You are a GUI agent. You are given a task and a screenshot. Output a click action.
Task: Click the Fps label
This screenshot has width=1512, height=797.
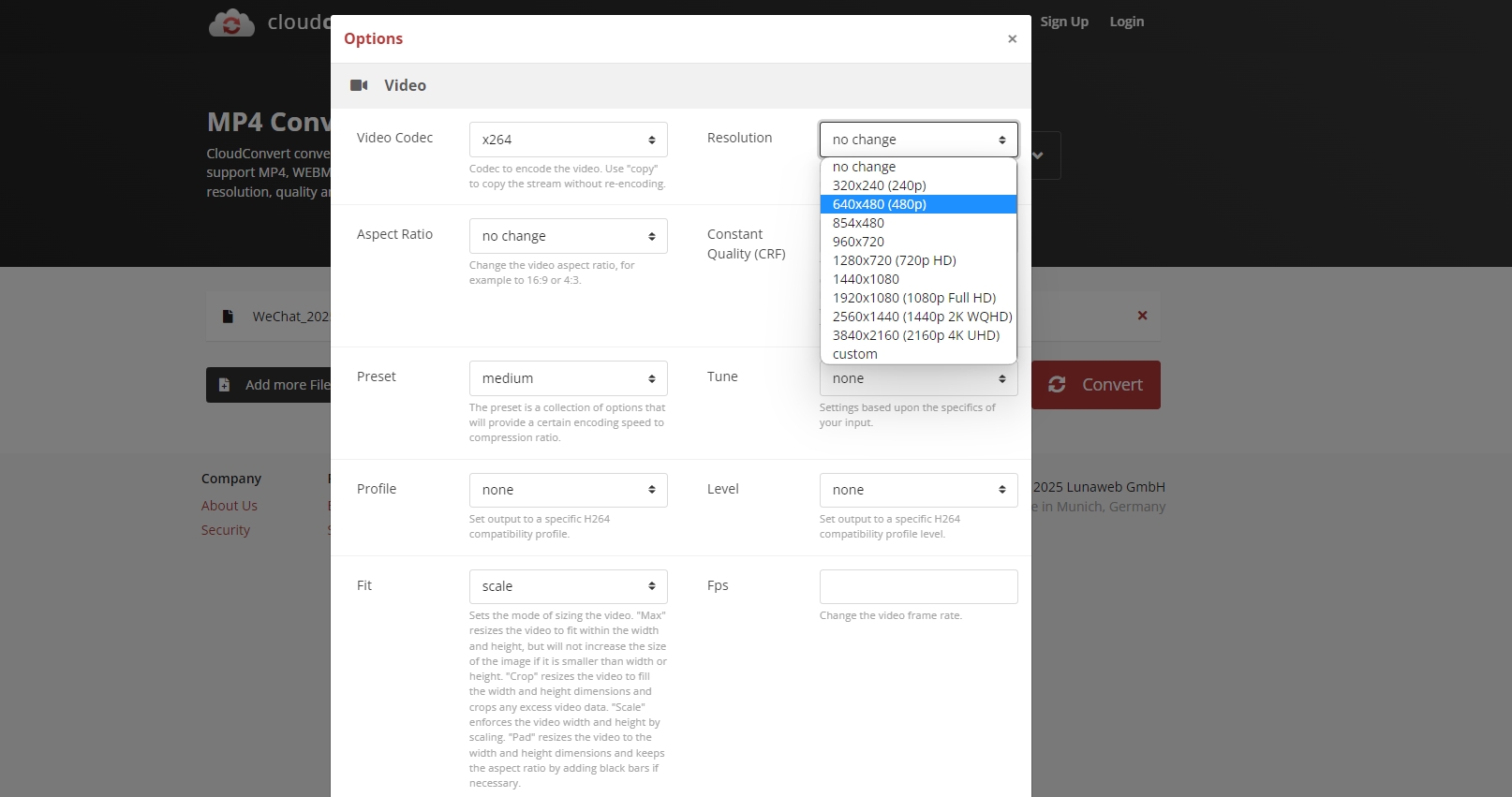718,585
